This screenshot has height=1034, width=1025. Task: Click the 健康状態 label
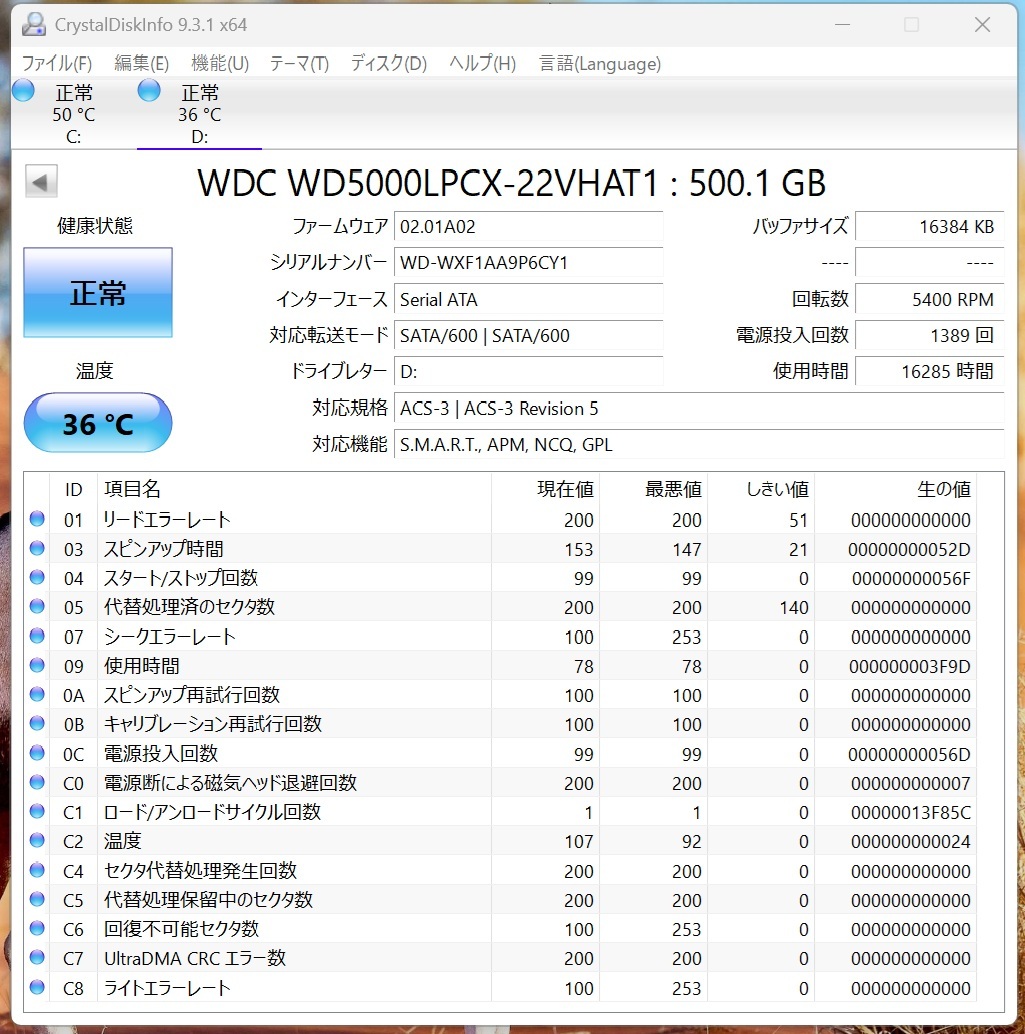(95, 226)
